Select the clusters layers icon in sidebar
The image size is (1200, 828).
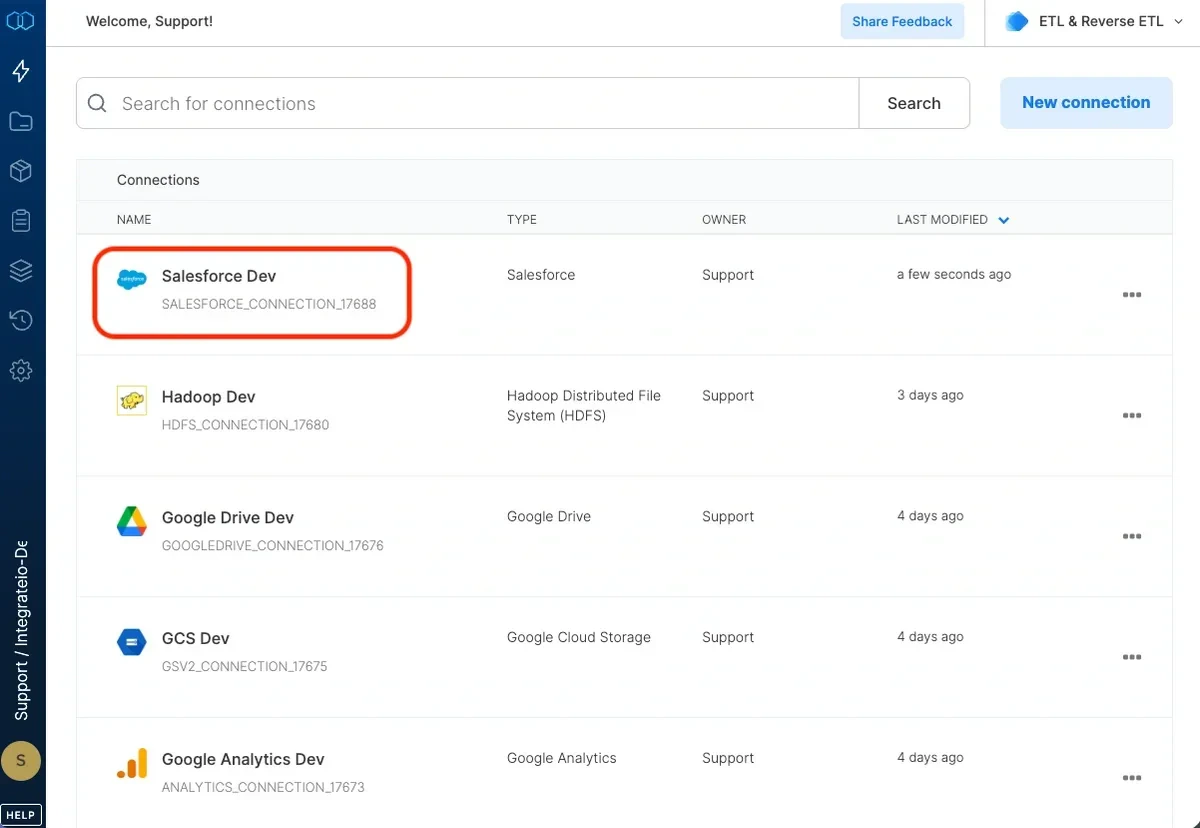pyautogui.click(x=21, y=270)
